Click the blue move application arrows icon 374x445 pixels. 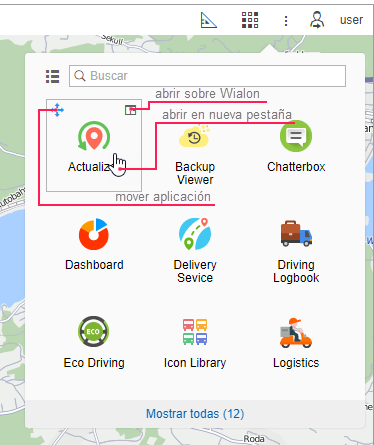(57, 110)
